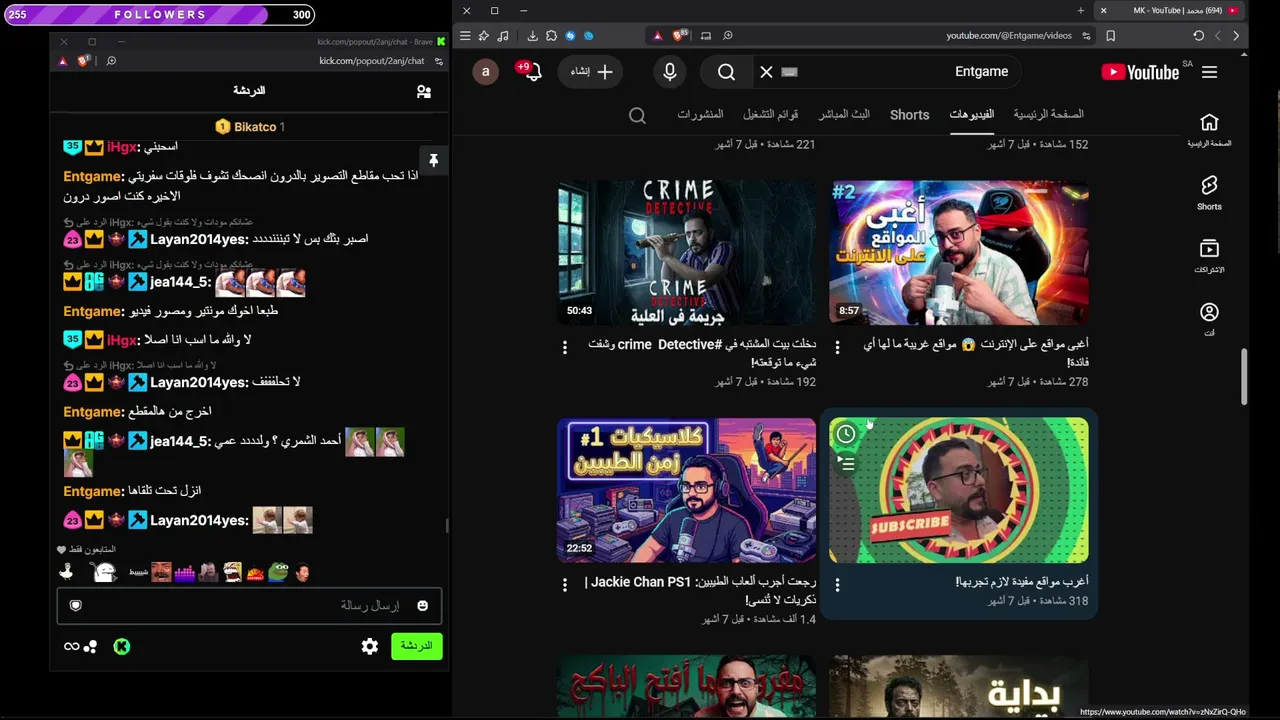The width and height of the screenshot is (1280, 720).
Task: Open YouTube site settings in address bar
Action: point(1086,36)
